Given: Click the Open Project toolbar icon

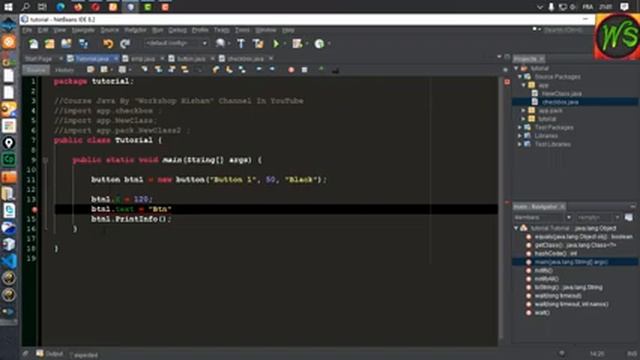Looking at the screenshot, I should pos(66,43).
